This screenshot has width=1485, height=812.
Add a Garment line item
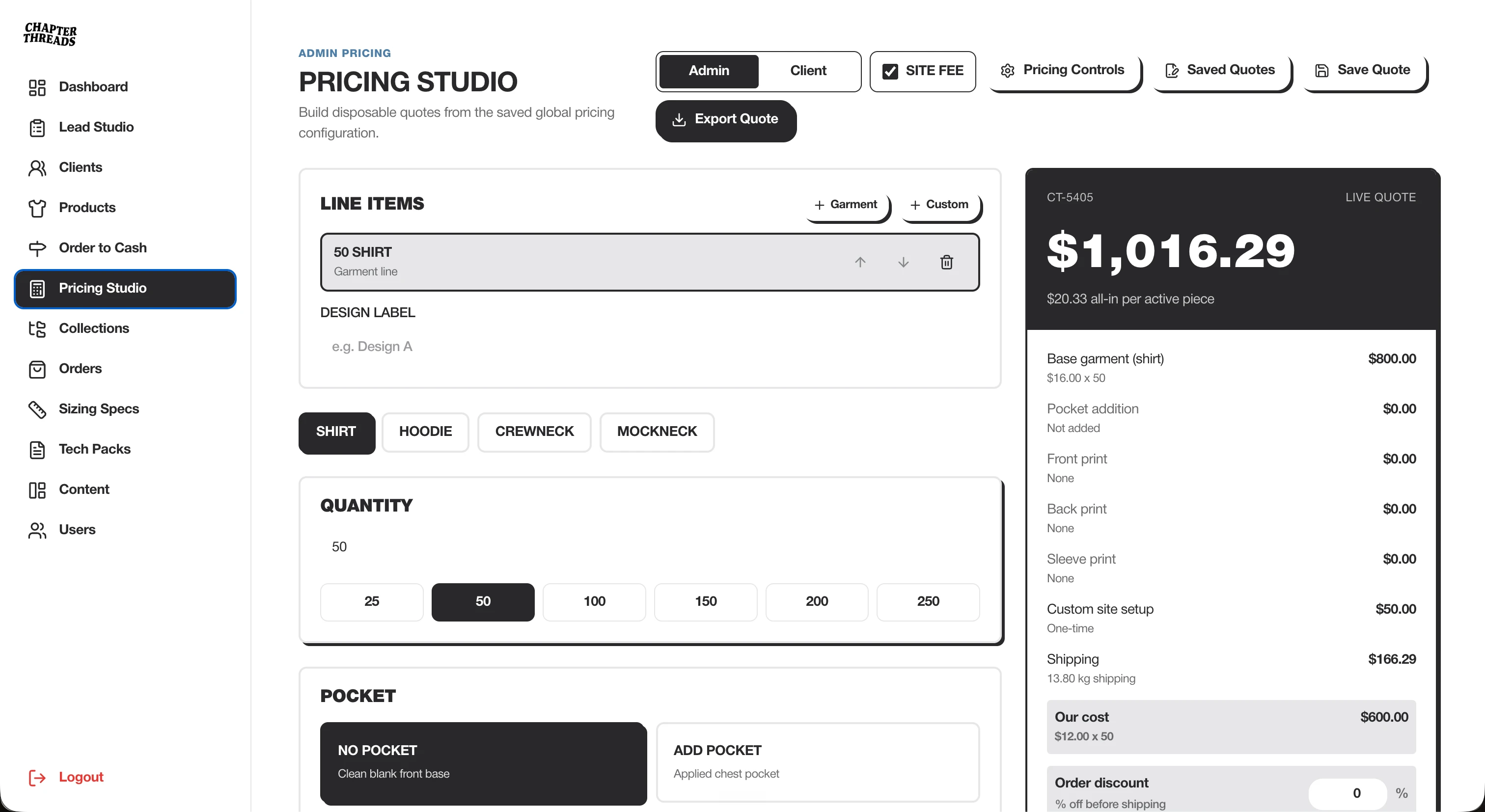(x=848, y=206)
